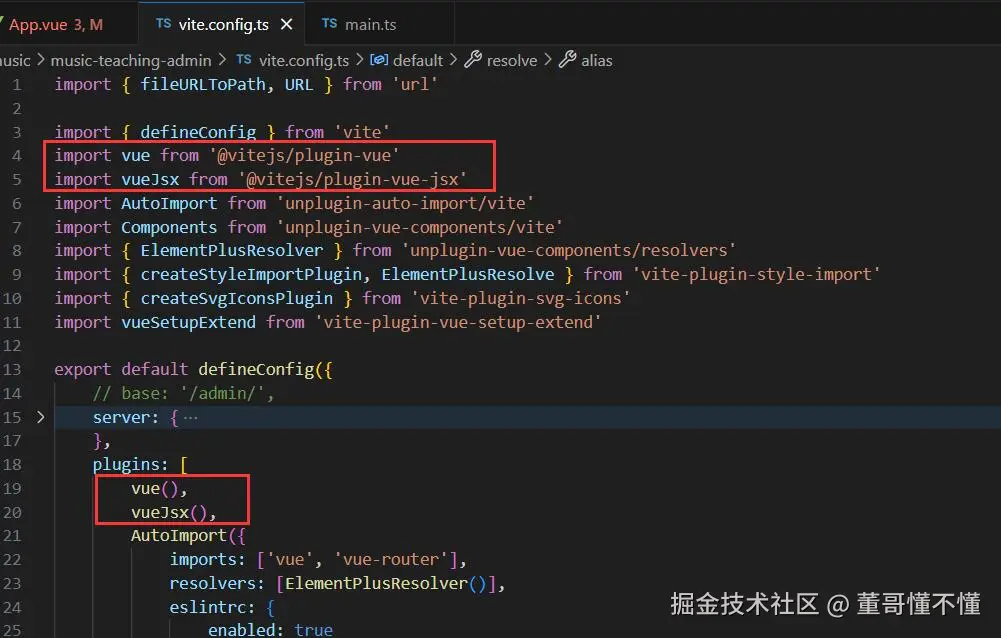Viewport: 1001px width, 638px height.
Task: Expand the folded server block on line 15
Action: click(x=41, y=417)
